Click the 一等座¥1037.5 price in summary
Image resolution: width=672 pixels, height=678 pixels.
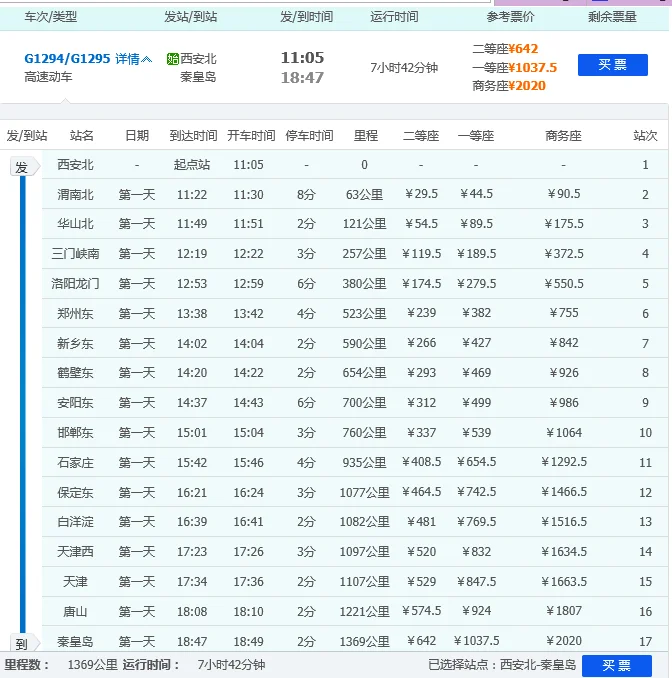[x=515, y=67]
